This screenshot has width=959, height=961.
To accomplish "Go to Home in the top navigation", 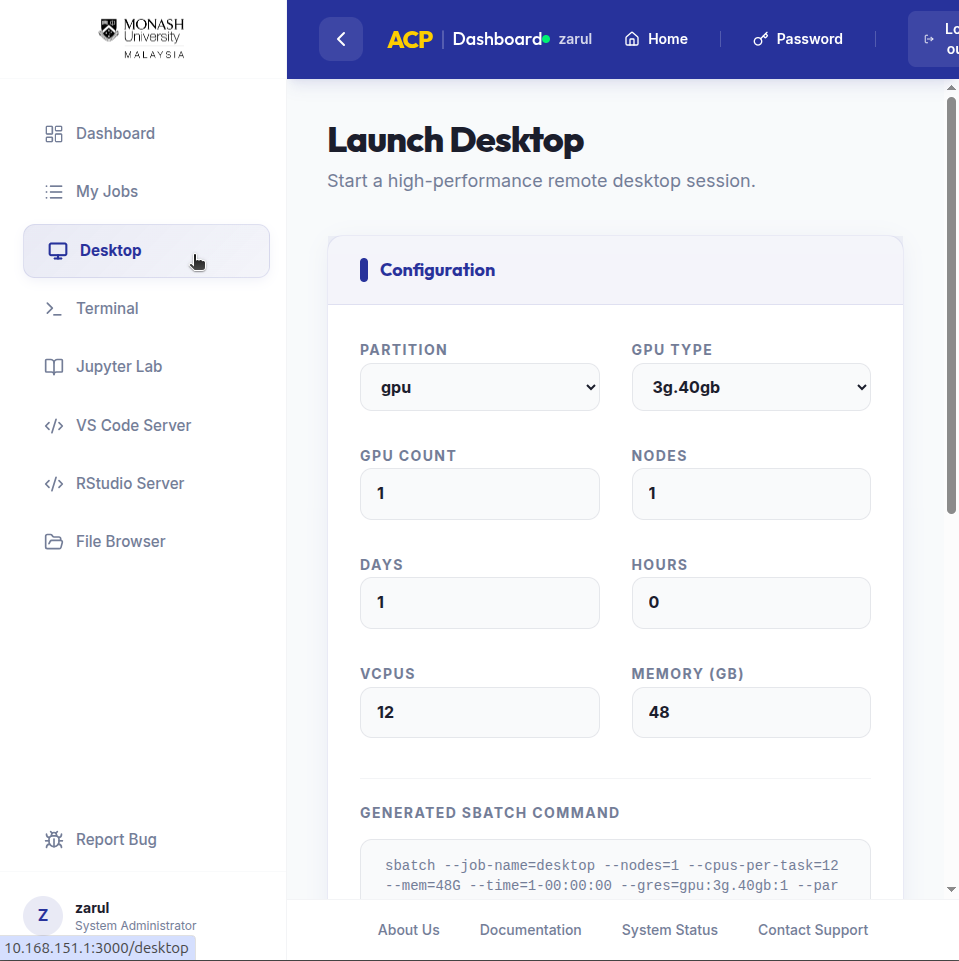I will tap(656, 39).
